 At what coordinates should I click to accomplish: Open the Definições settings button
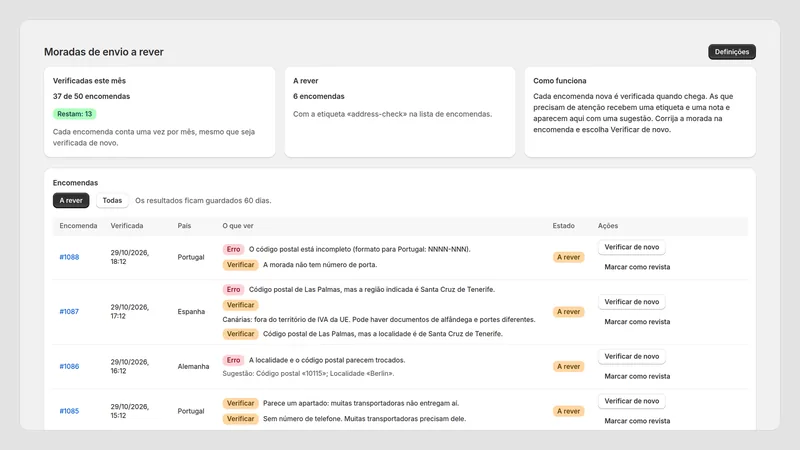click(732, 52)
